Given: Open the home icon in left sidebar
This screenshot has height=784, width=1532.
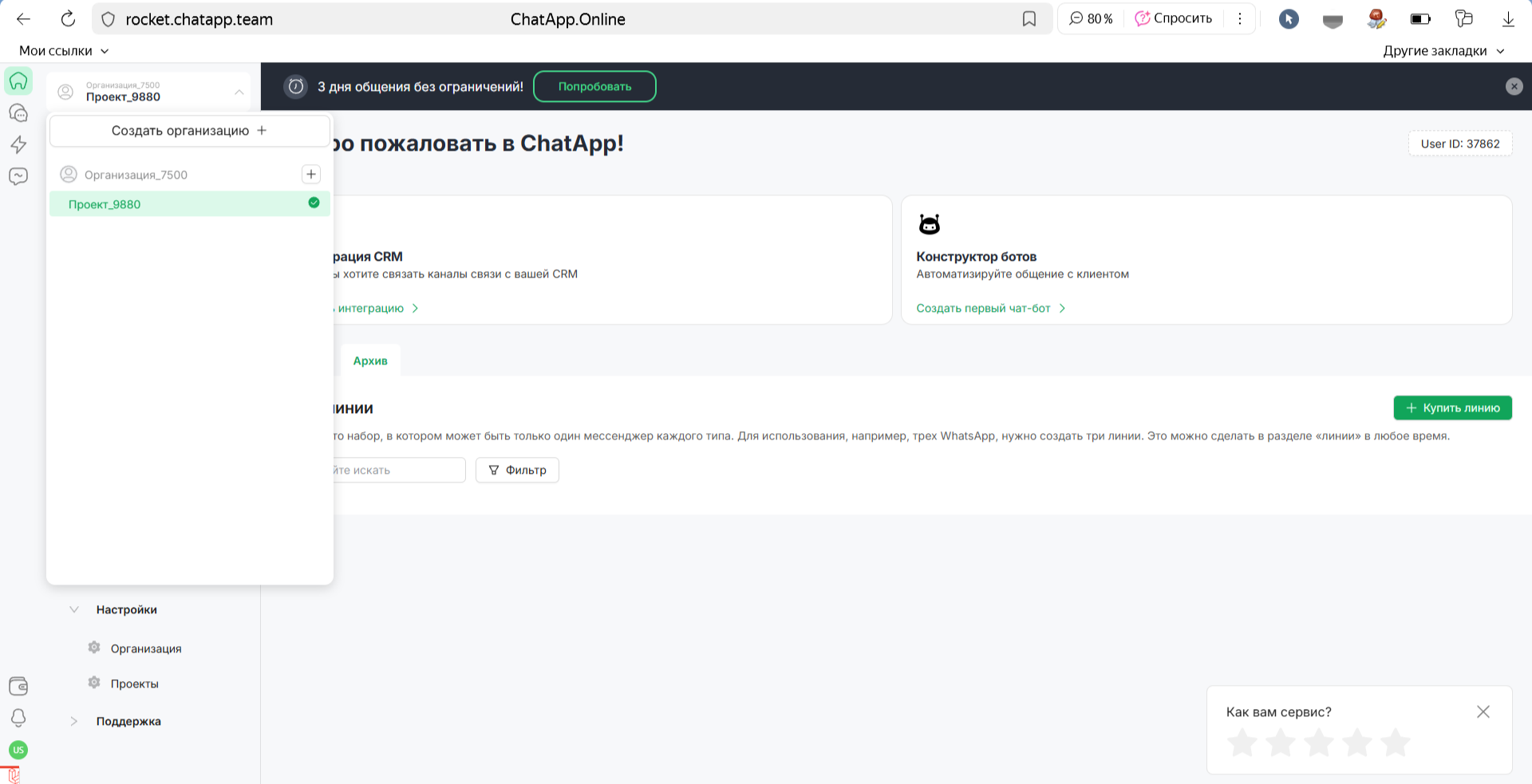Looking at the screenshot, I should pyautogui.click(x=18, y=81).
